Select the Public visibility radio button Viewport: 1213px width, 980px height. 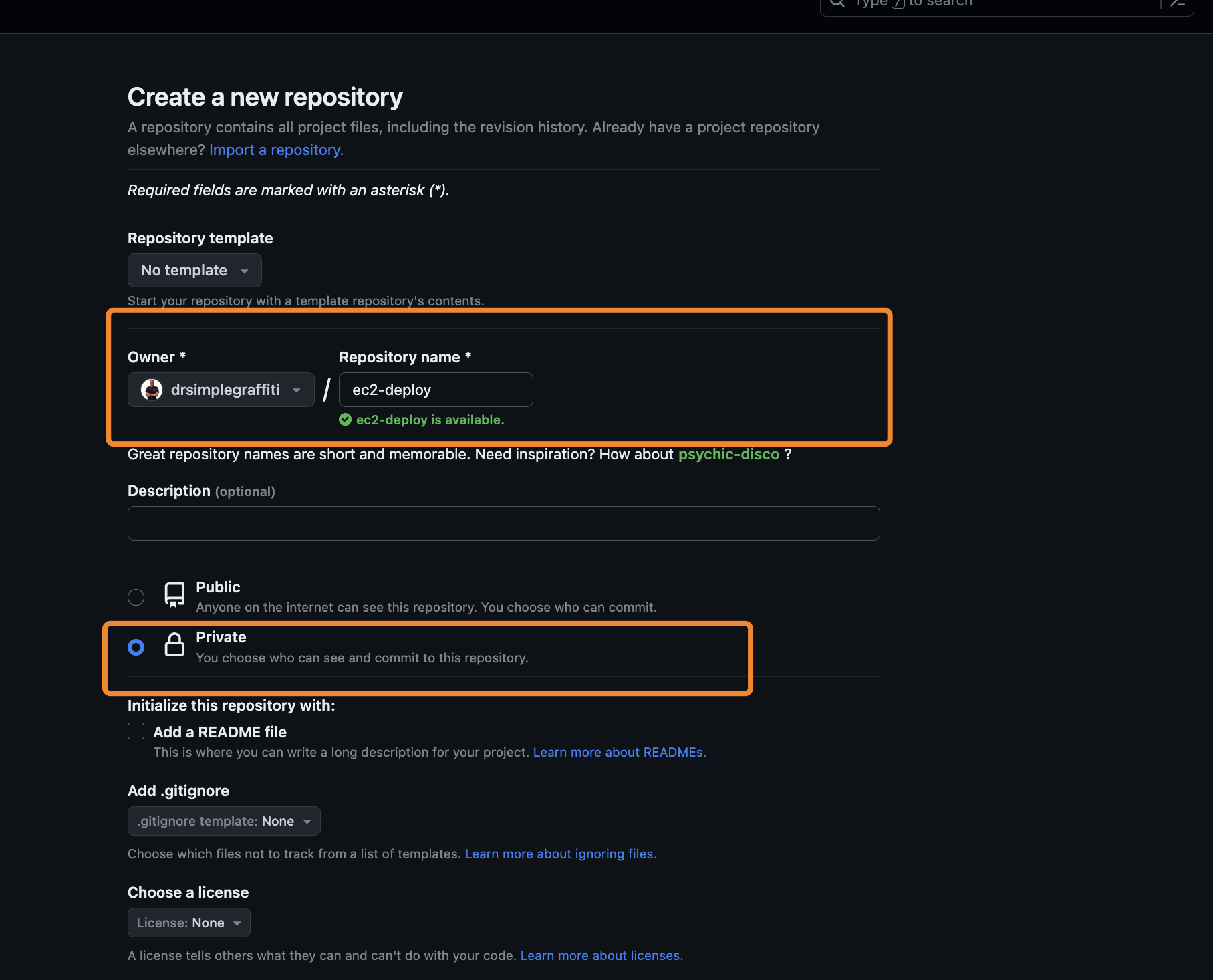tap(136, 597)
